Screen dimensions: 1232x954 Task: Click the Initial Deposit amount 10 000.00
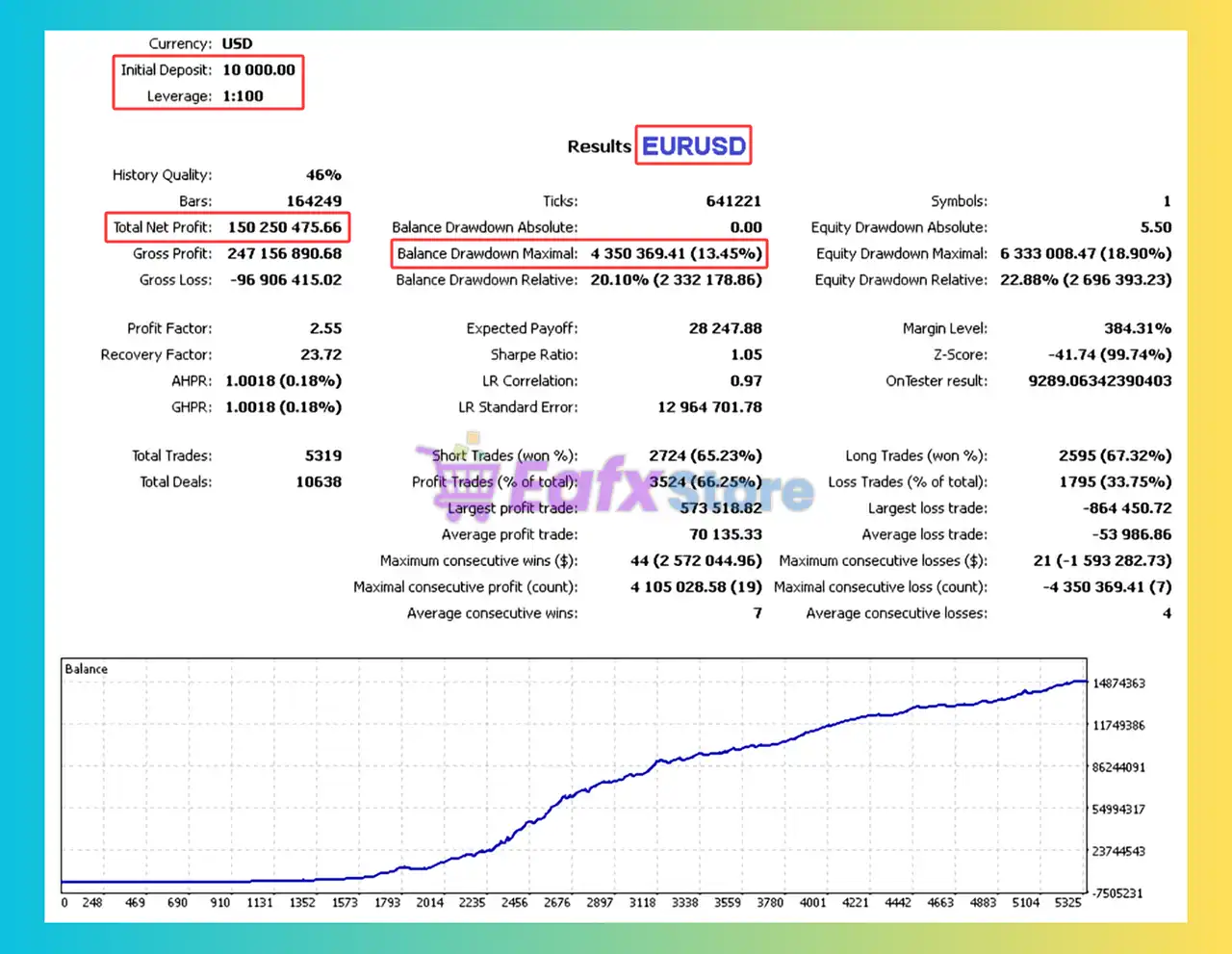[x=258, y=70]
